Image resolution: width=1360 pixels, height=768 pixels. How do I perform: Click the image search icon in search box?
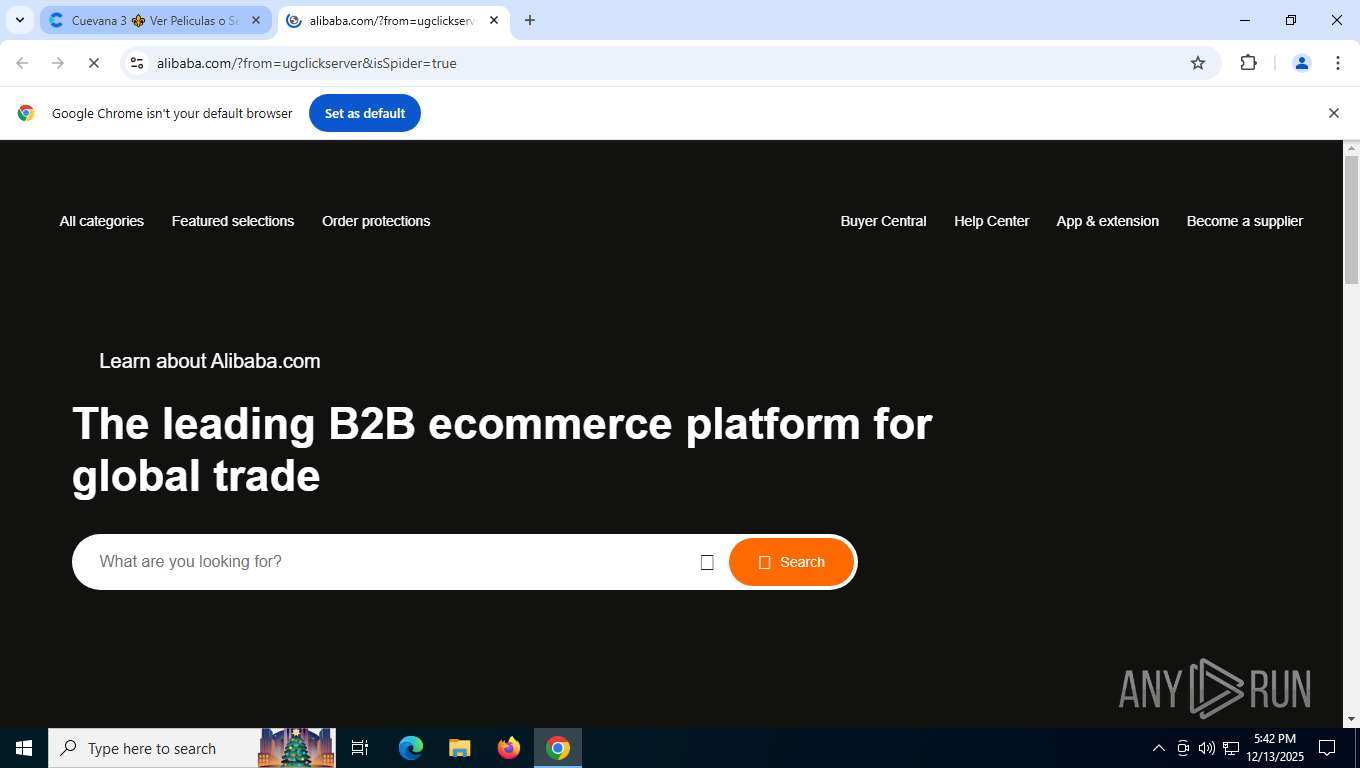pyautogui.click(x=707, y=562)
